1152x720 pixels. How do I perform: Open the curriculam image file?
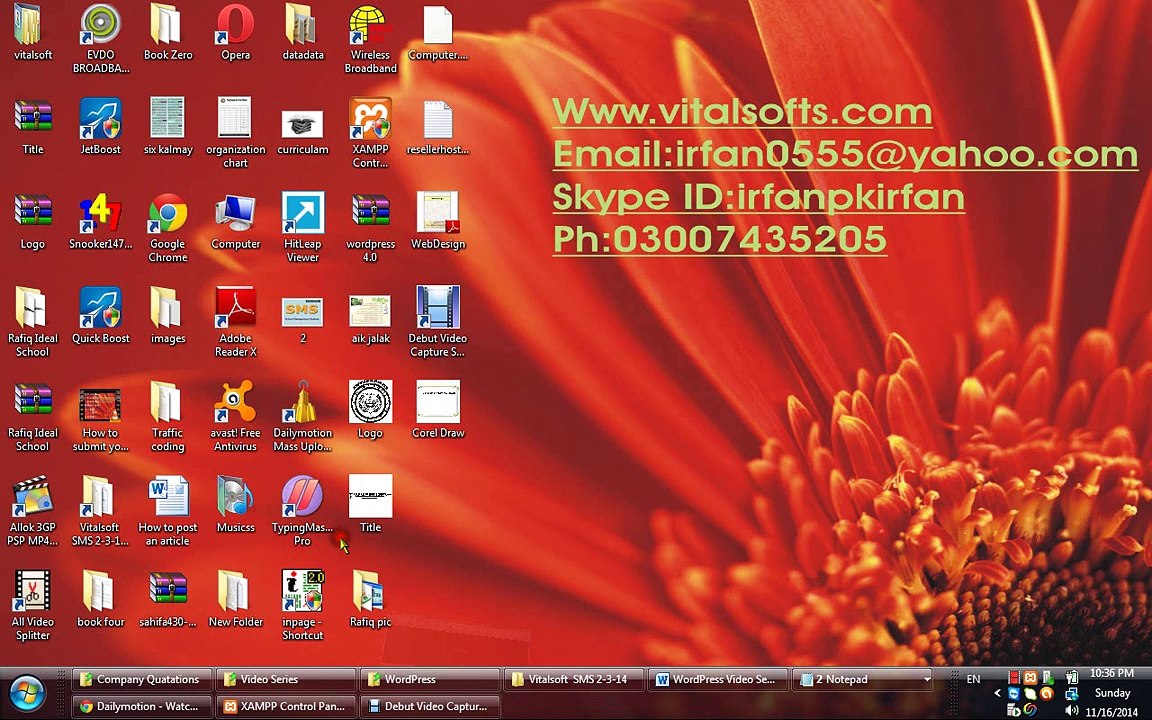coord(303,132)
